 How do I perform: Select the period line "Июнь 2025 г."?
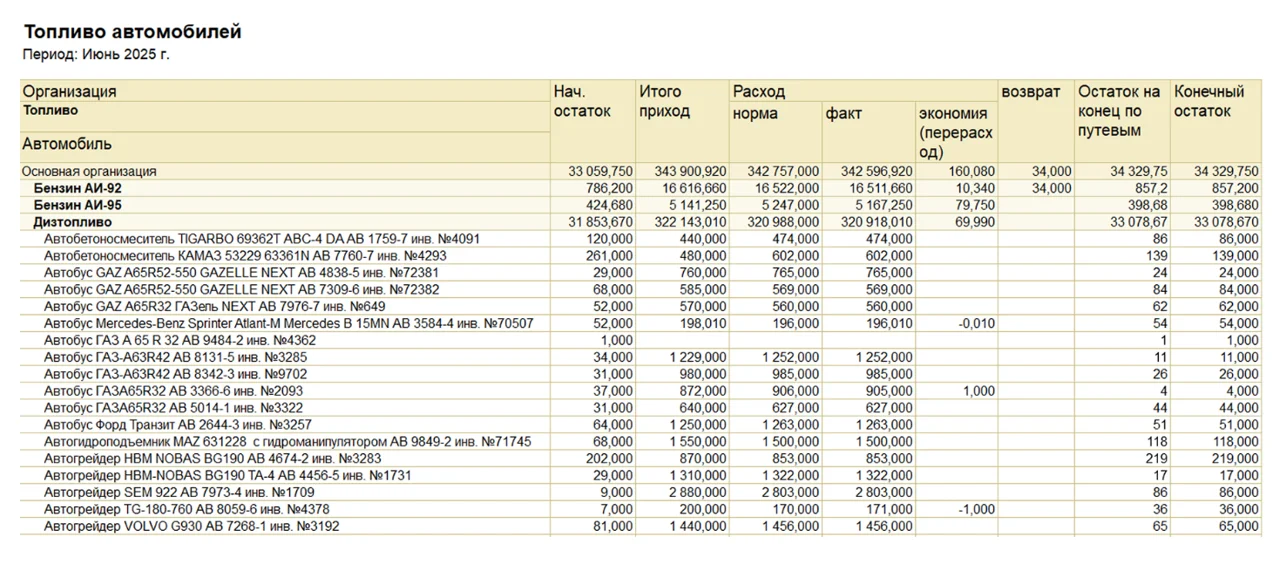(96, 55)
